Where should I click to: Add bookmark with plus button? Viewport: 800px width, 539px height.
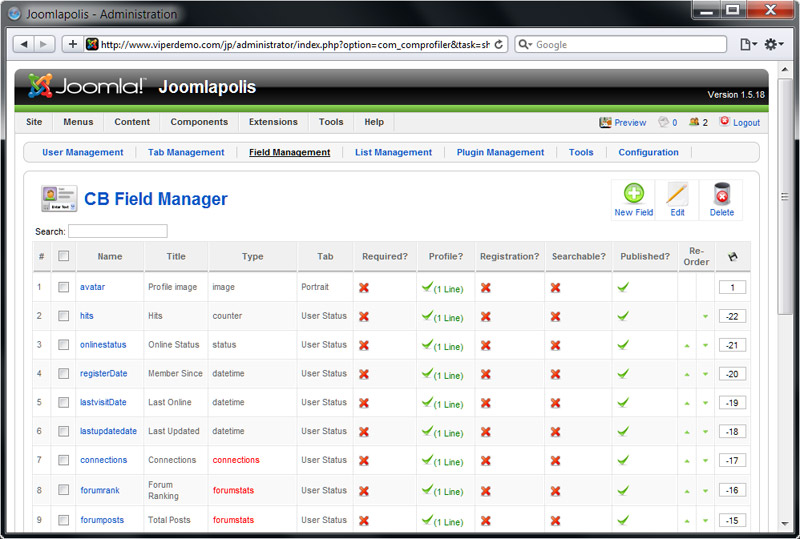72,44
